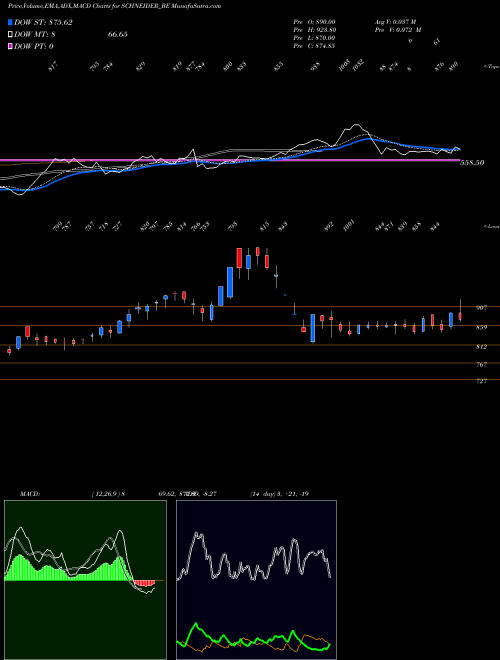The width and height of the screenshot is (500, 660).
Task: Click the 'Avg V: 0.037 M' volume text
Action: click(395, 22)
